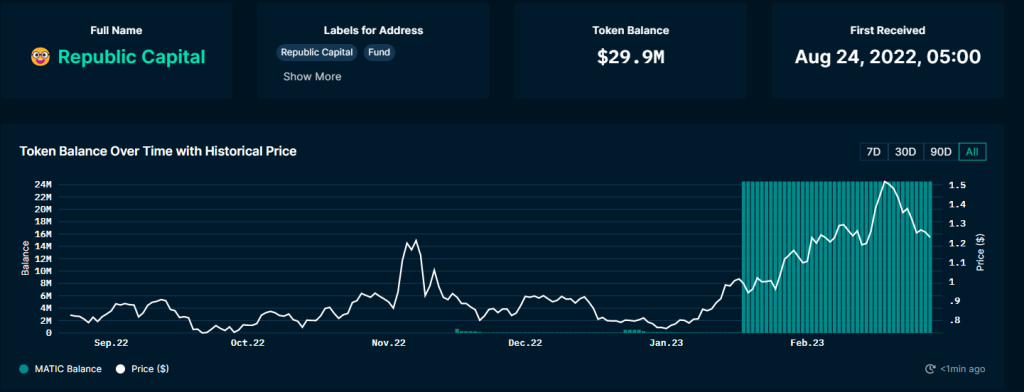
Task: Click the Republic Capital label tag
Action: pos(317,52)
